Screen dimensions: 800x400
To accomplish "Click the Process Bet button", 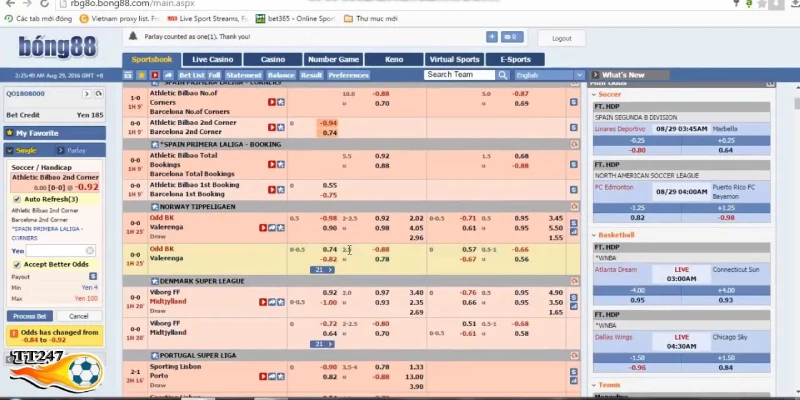I will click(30, 316).
